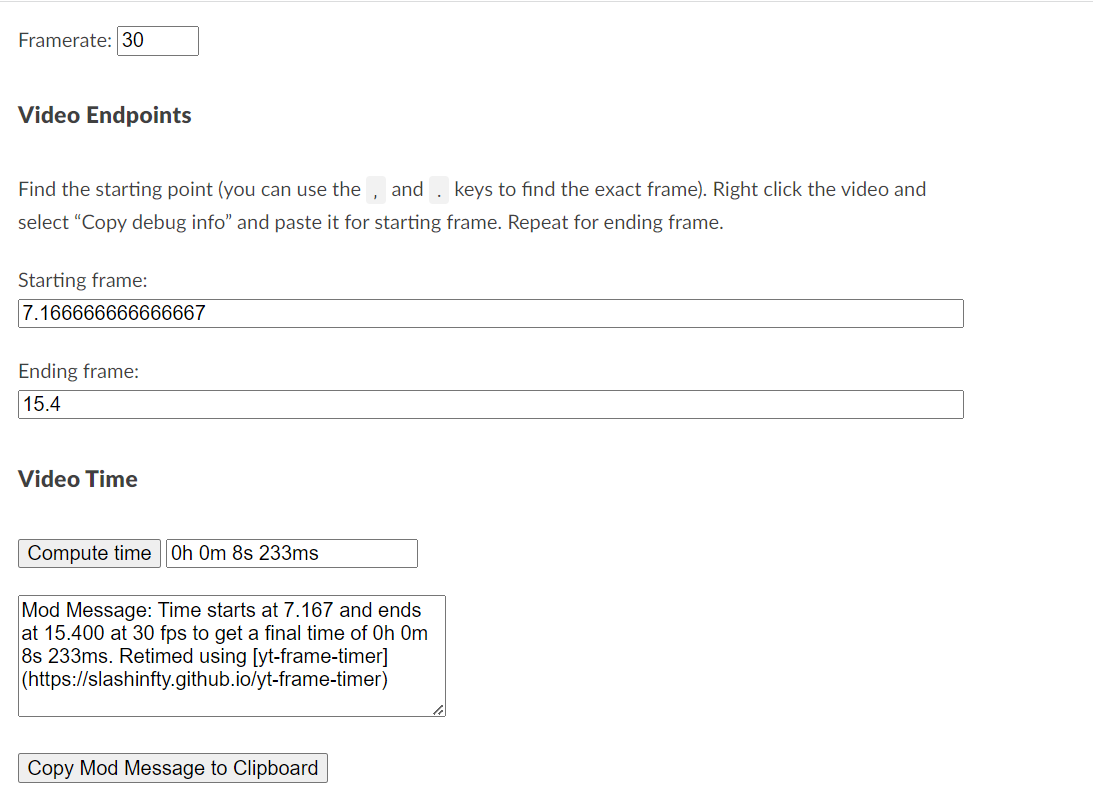Click the slashinfty.github.io URL in the message
The height and width of the screenshot is (806, 1093).
pos(205,680)
